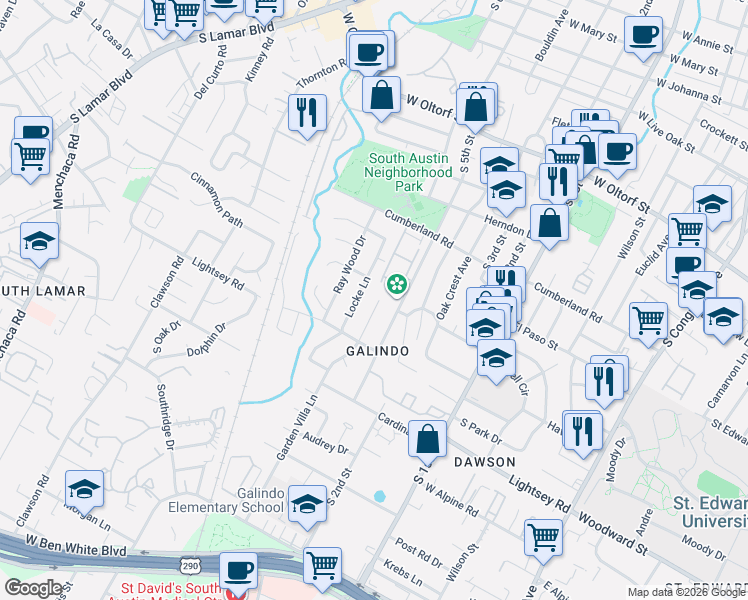The image size is (748, 600).
Task: Open the grocery cart marker near S Congress
Action: tap(648, 322)
